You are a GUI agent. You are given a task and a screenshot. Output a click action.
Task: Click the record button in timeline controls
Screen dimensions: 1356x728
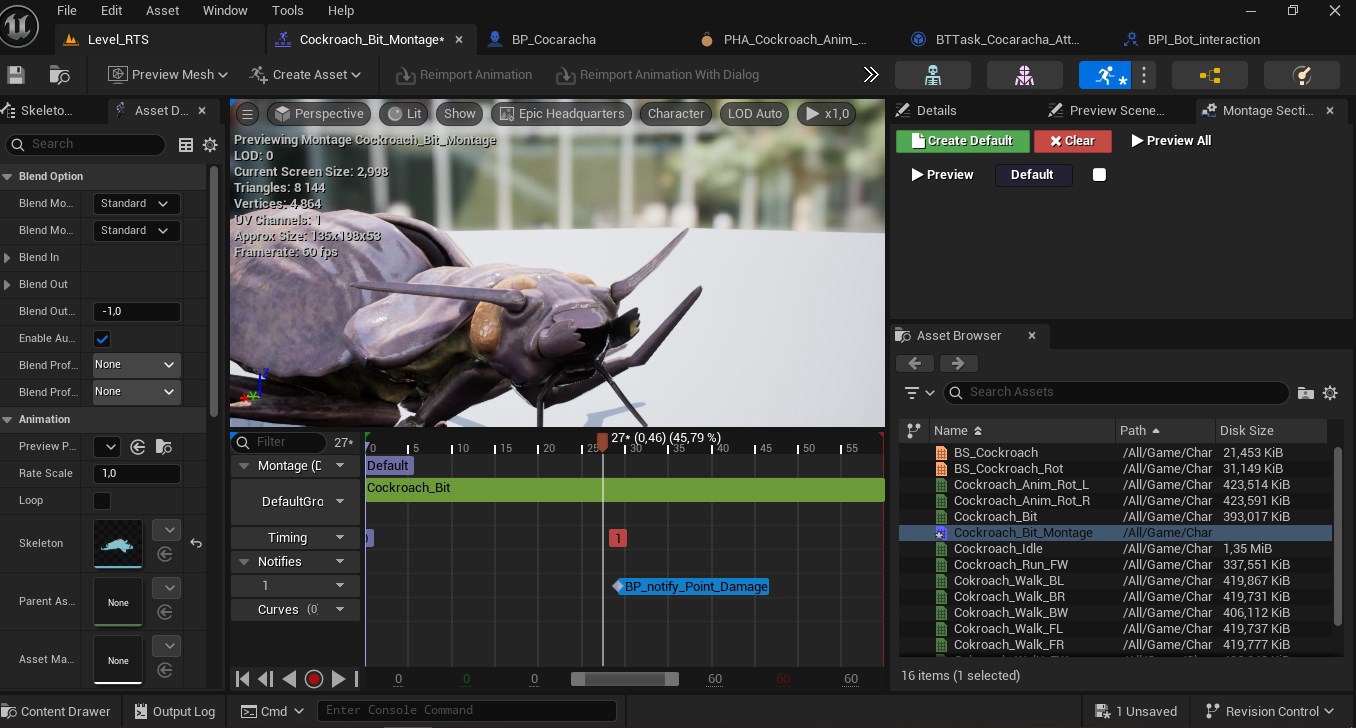tap(314, 679)
